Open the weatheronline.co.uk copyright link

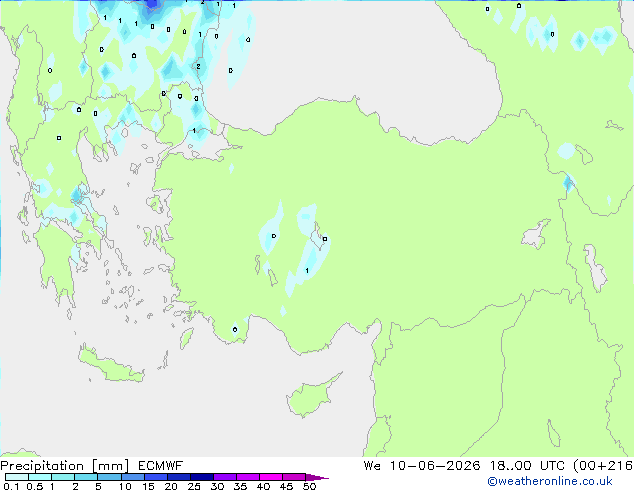[549, 481]
